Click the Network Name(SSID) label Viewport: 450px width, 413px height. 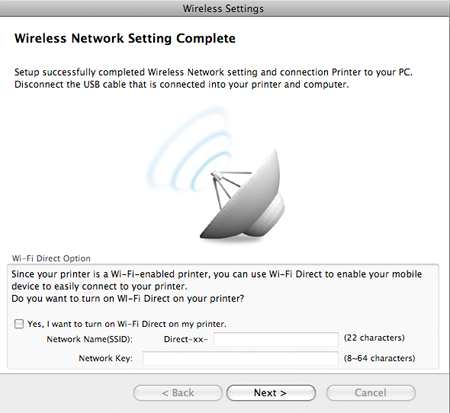[89, 339]
